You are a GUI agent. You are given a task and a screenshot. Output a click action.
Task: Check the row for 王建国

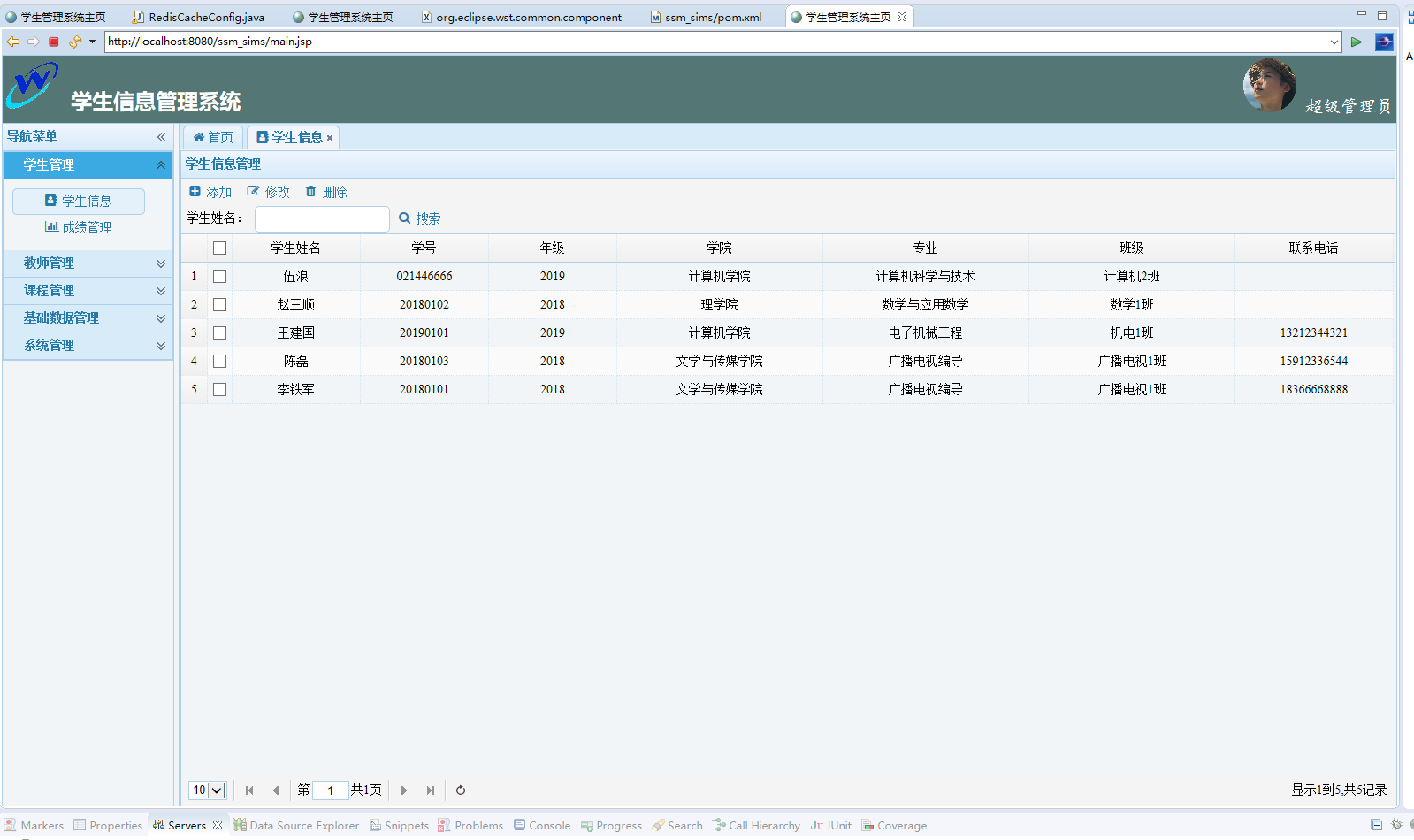pos(220,333)
